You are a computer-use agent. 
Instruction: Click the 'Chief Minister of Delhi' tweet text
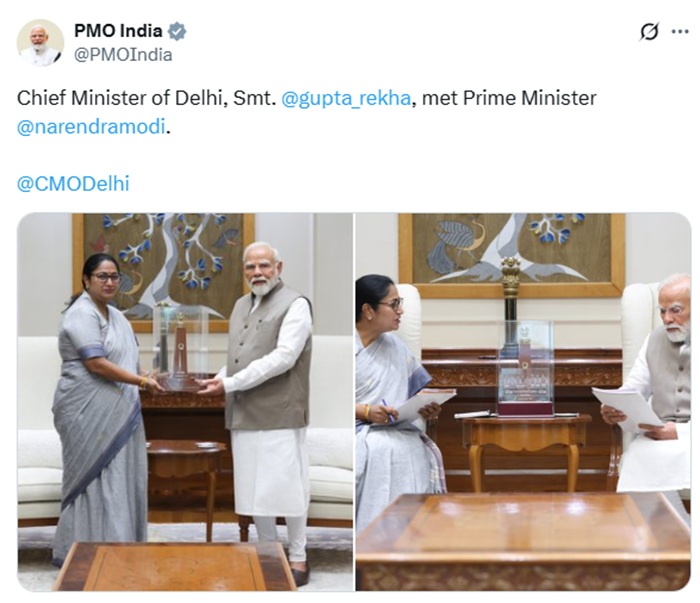pos(119,98)
